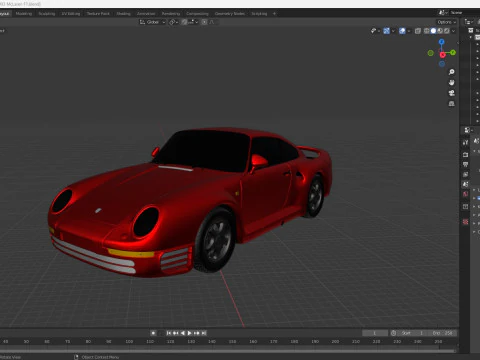
Task: Open the World properties tab
Action: pos(466,194)
